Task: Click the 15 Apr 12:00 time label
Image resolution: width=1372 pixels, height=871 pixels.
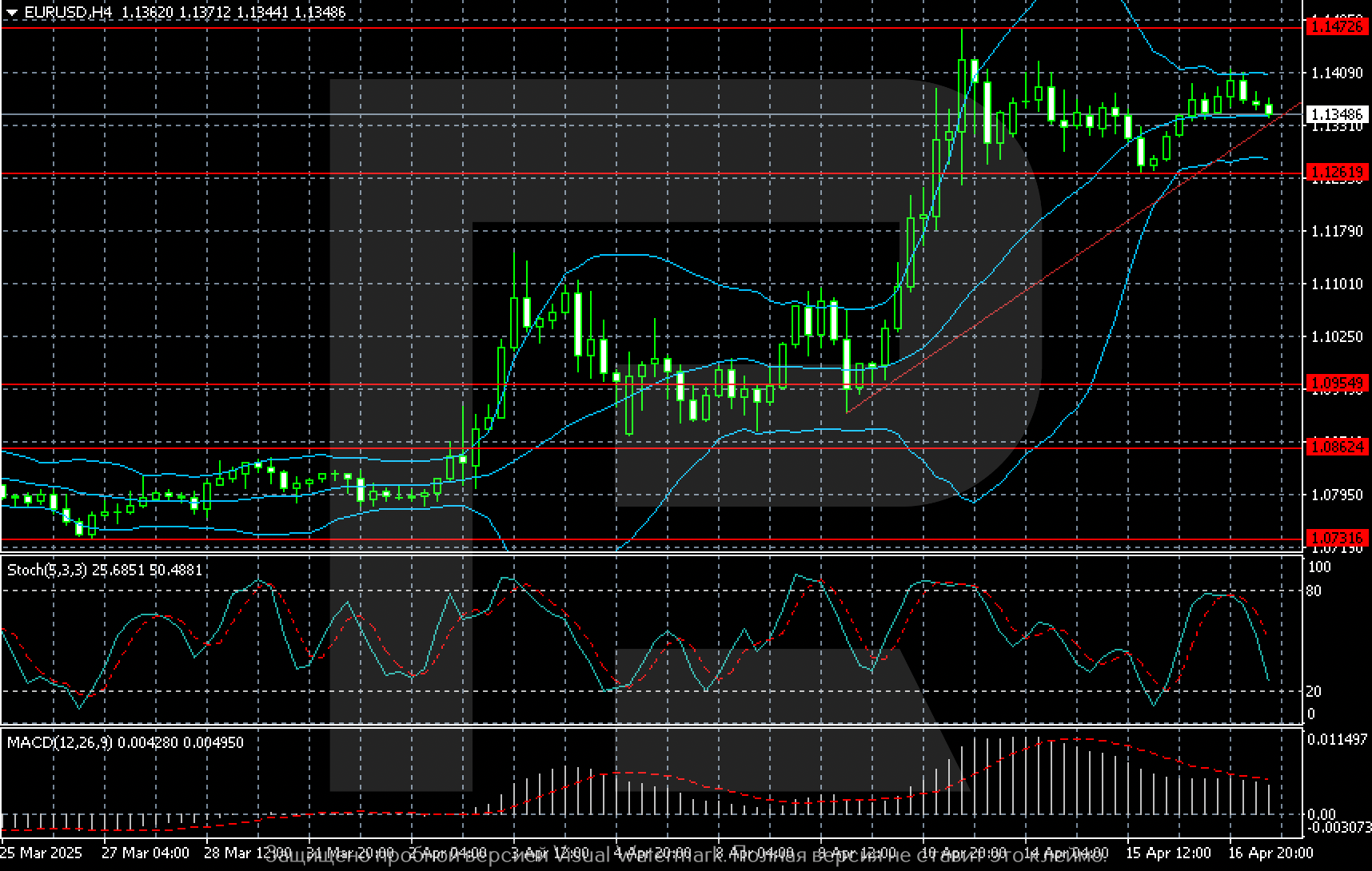Action: coord(1169,853)
